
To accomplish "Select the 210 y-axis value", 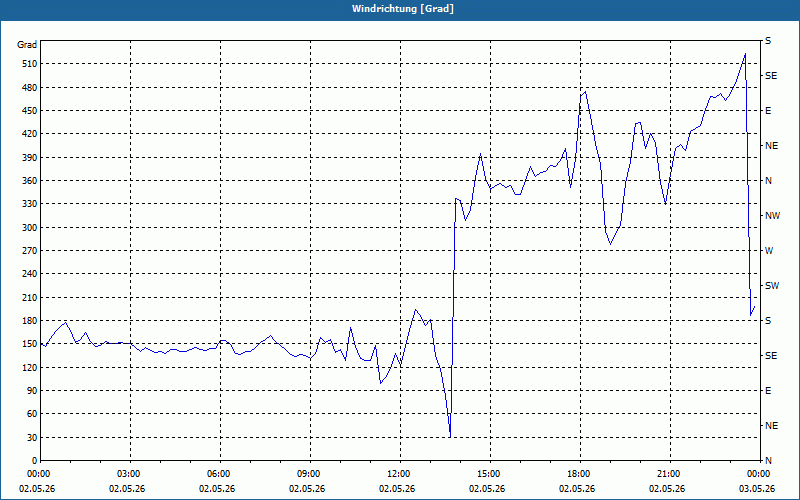I will (29, 297).
